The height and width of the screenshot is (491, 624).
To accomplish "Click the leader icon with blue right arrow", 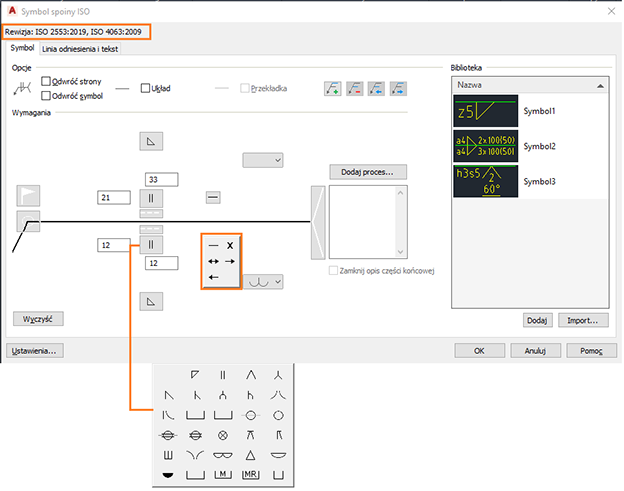I will pyautogui.click(x=398, y=88).
